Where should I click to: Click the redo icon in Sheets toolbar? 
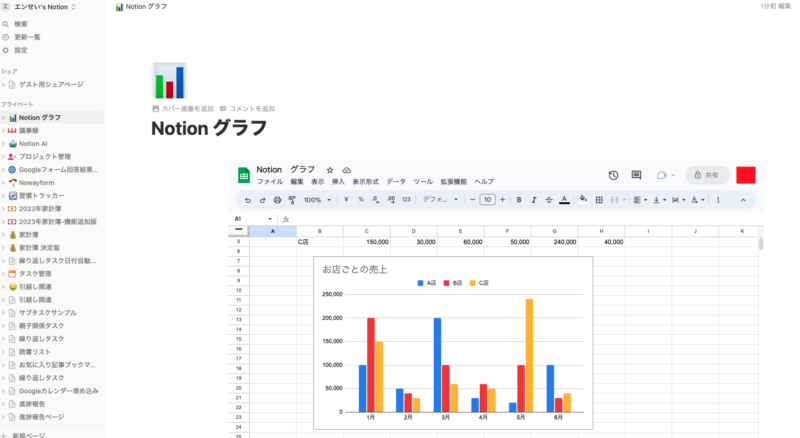pyautogui.click(x=262, y=200)
